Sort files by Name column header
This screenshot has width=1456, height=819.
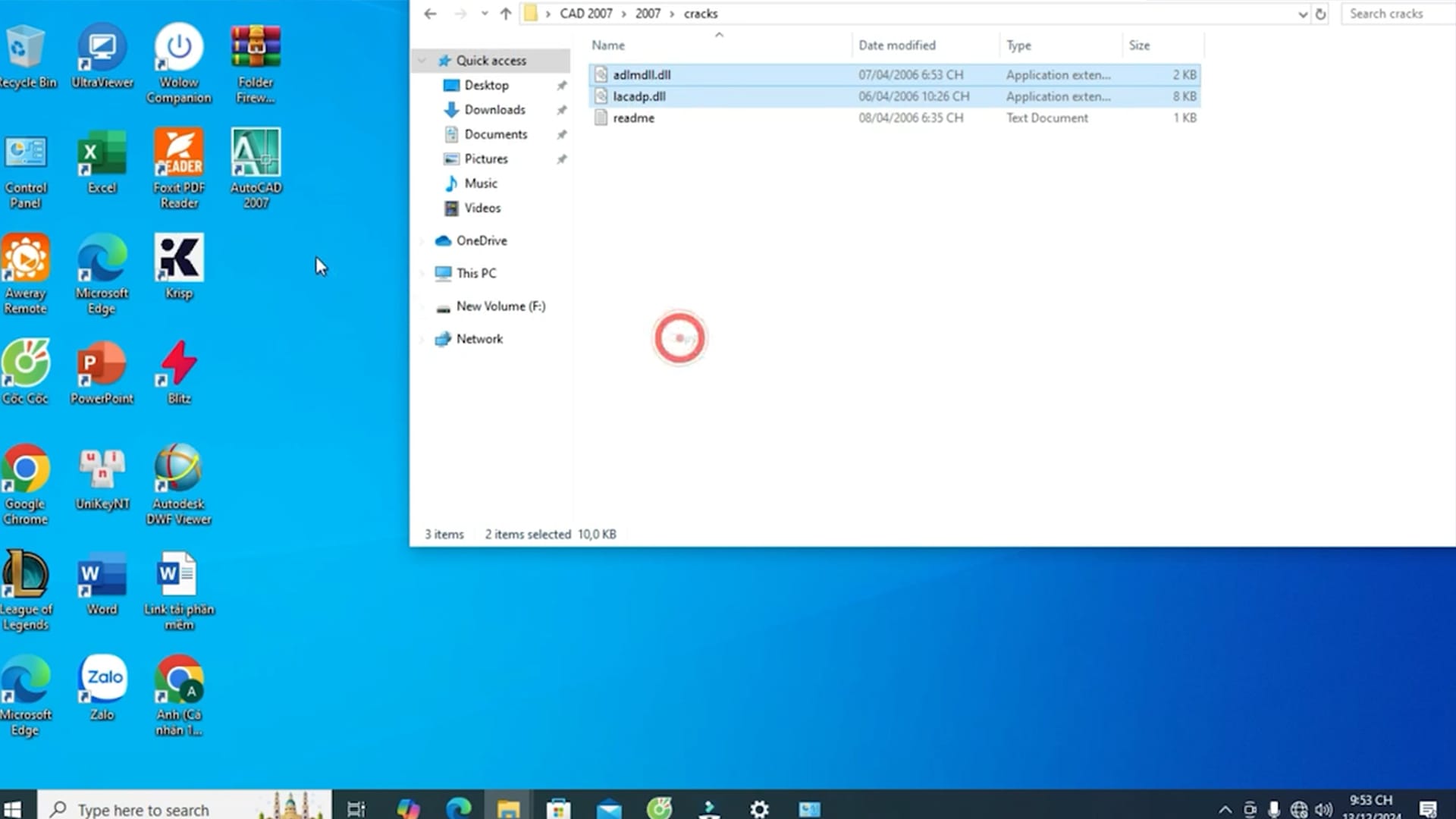point(719,45)
